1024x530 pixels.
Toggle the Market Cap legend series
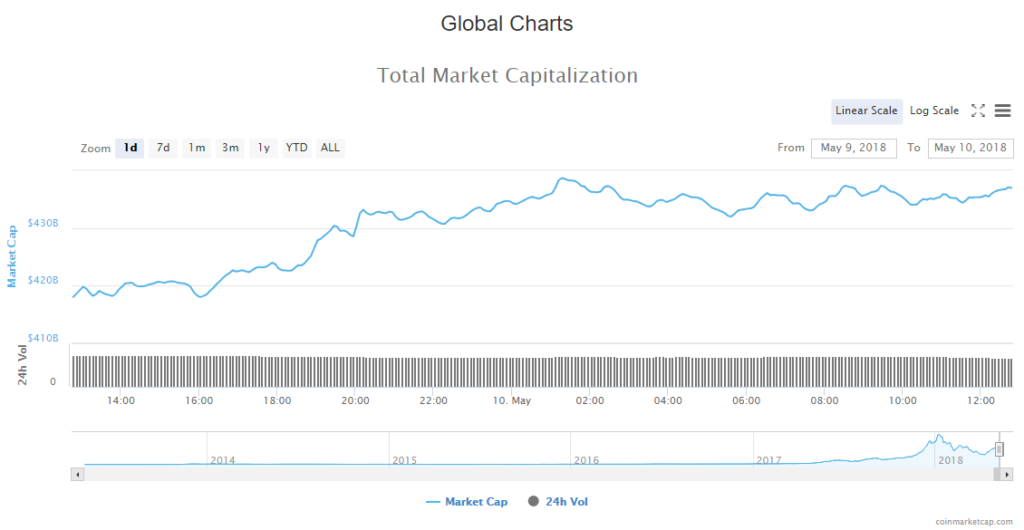coord(466,502)
